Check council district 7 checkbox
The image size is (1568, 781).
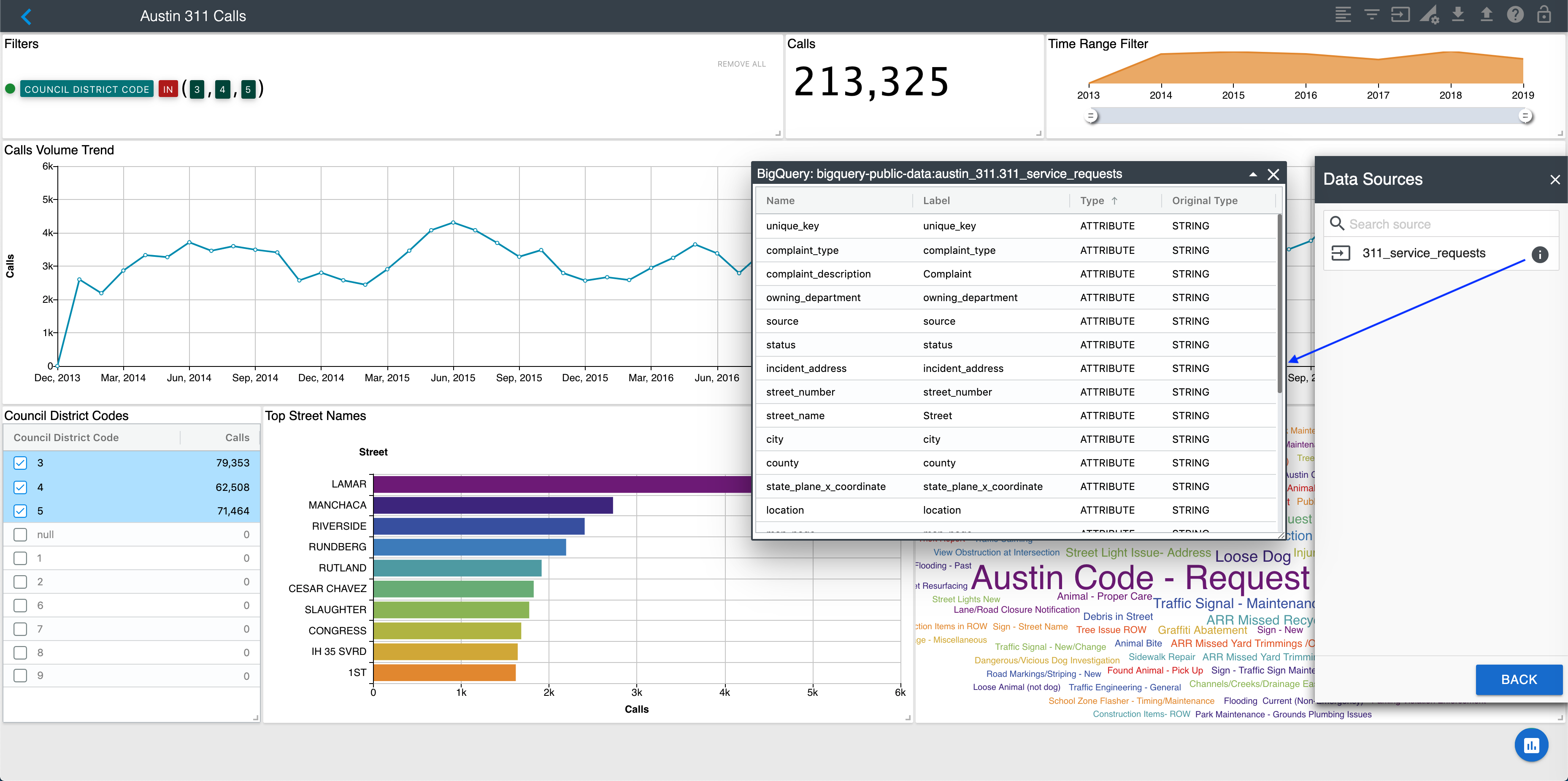20,629
